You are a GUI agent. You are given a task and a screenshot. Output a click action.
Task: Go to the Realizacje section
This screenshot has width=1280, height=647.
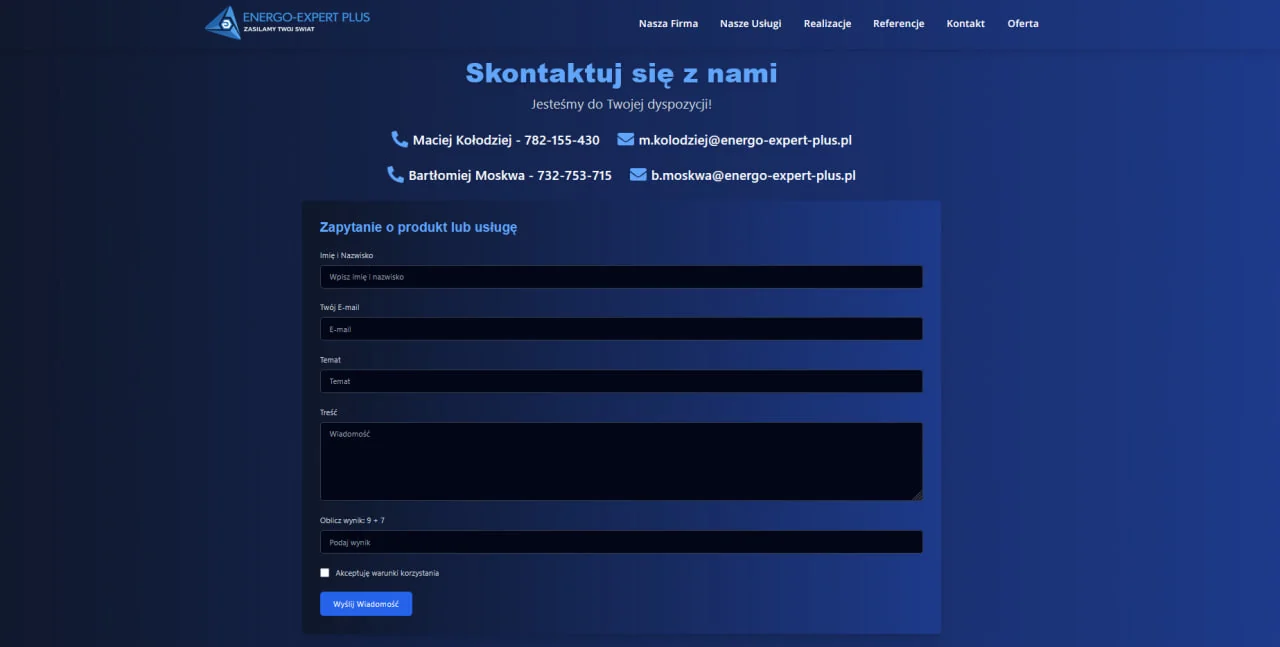coord(827,23)
